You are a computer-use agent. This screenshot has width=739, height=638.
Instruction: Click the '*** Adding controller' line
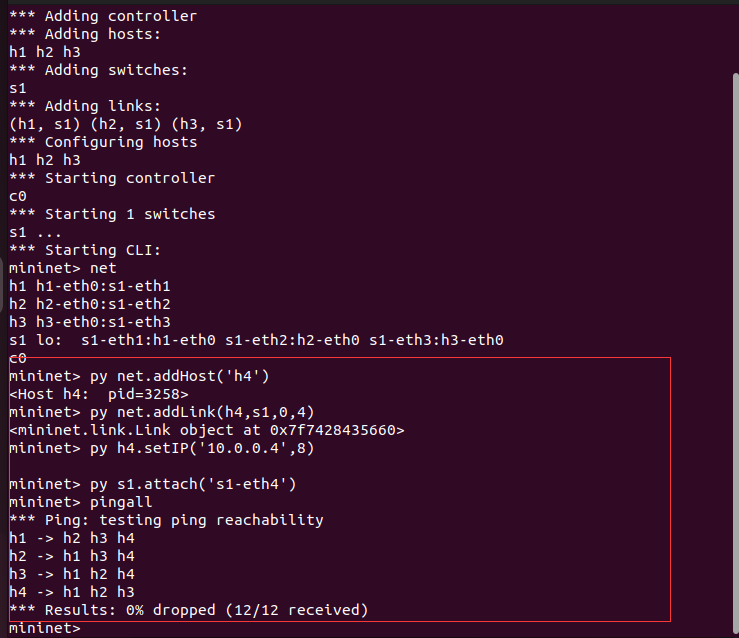(x=102, y=16)
